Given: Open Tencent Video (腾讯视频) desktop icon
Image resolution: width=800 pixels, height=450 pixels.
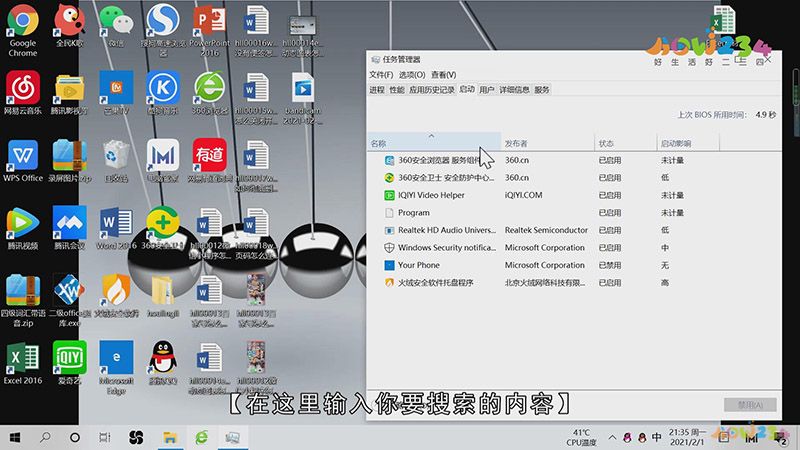Looking at the screenshot, I should (x=22, y=228).
